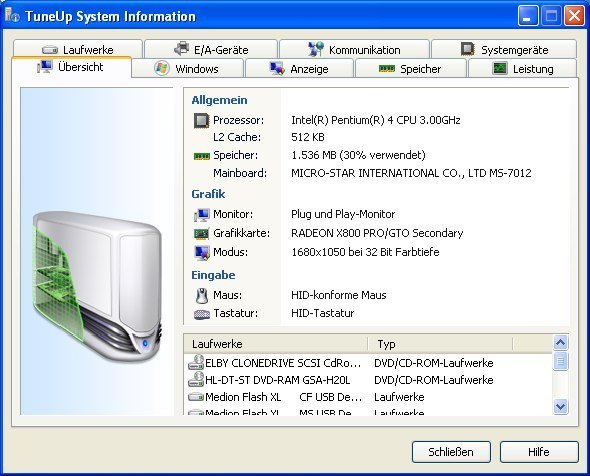Image resolution: width=590 pixels, height=476 pixels.
Task: Select the Übersicht tab
Action: tap(71, 67)
